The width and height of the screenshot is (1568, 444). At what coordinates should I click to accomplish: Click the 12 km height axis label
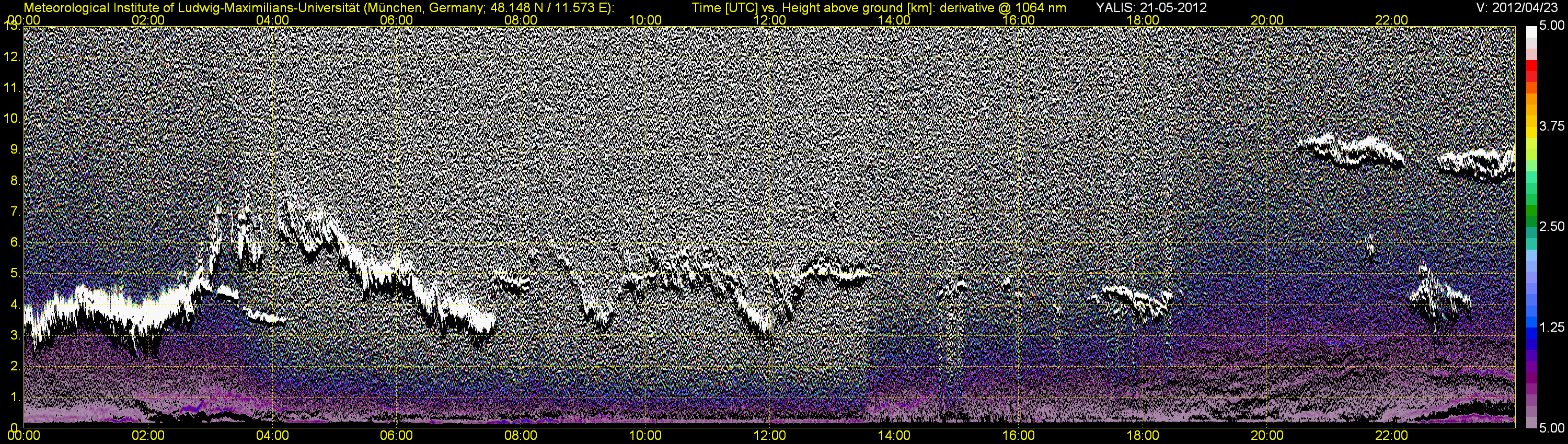tap(11, 57)
